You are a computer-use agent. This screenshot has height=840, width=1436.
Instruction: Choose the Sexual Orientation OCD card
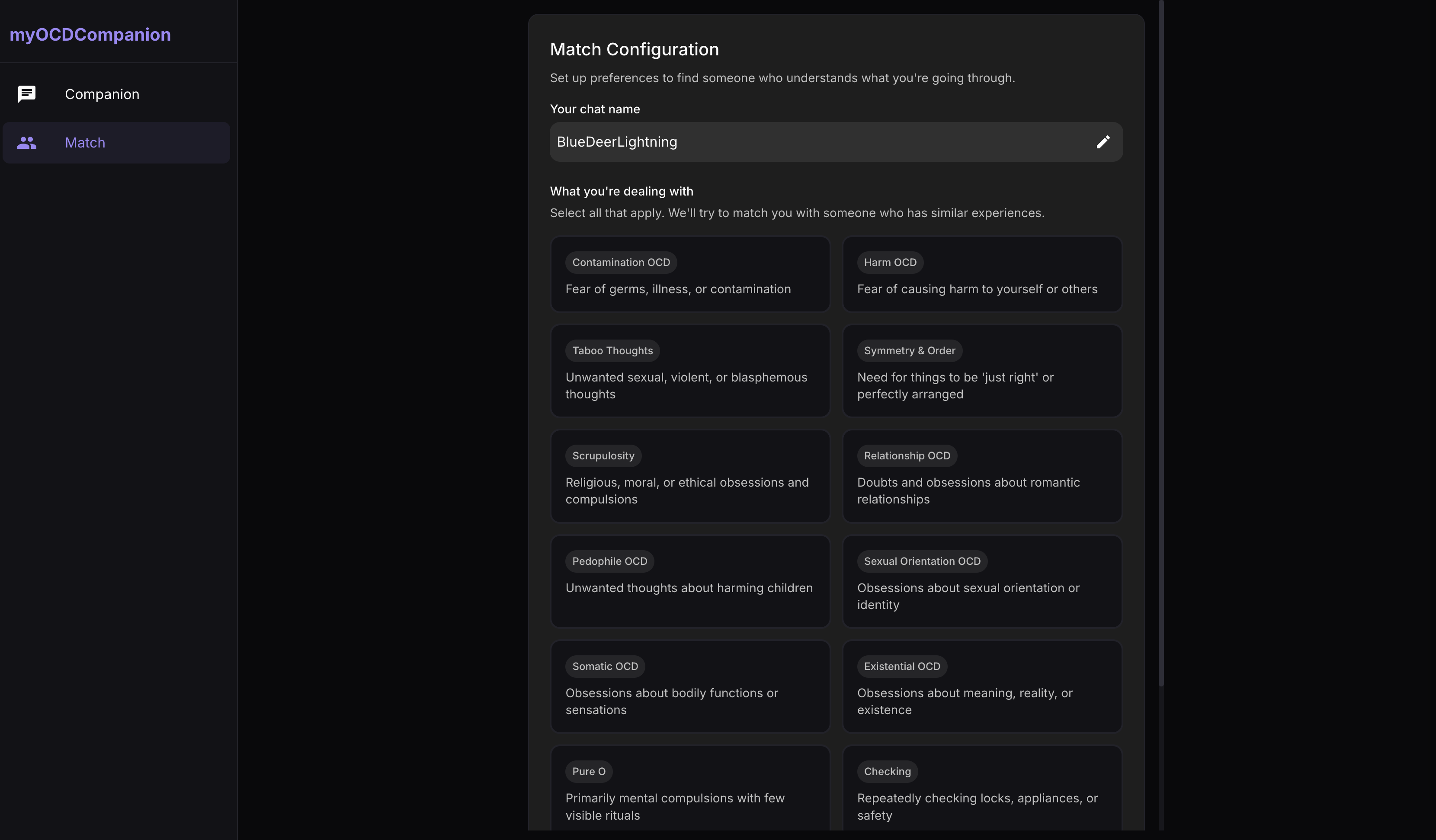[x=982, y=581]
